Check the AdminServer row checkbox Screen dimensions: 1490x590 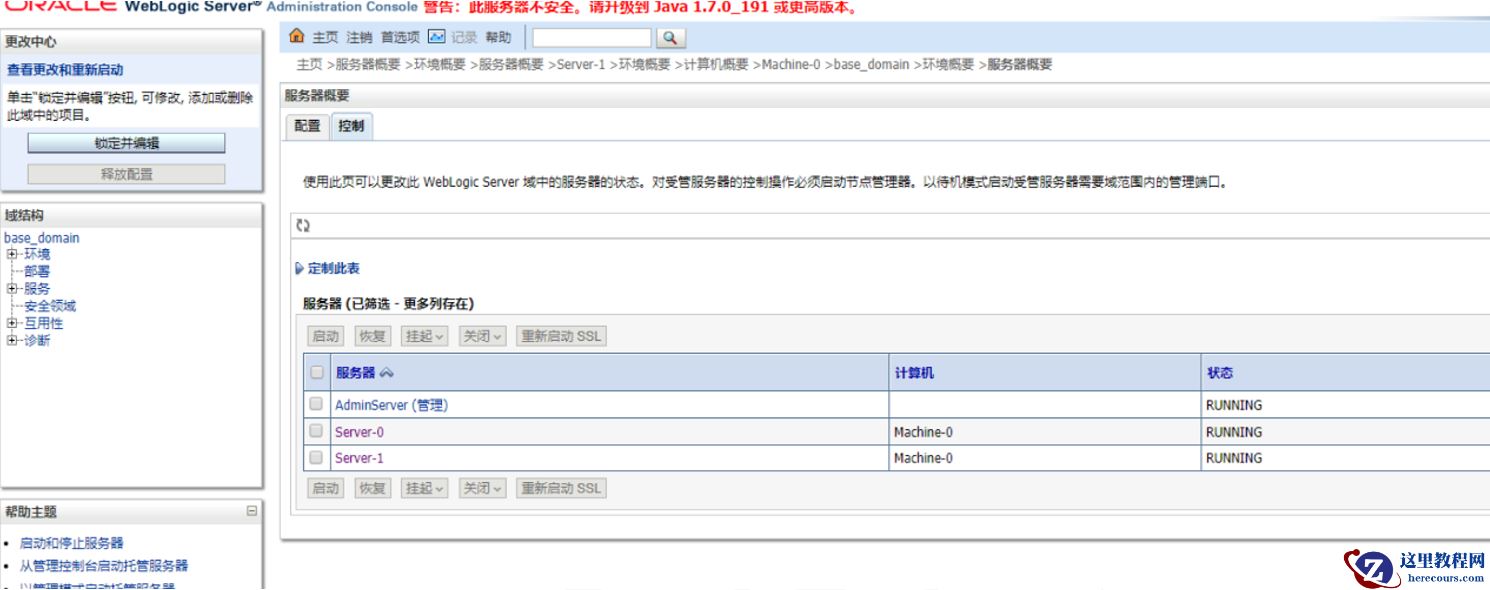pyautogui.click(x=317, y=405)
